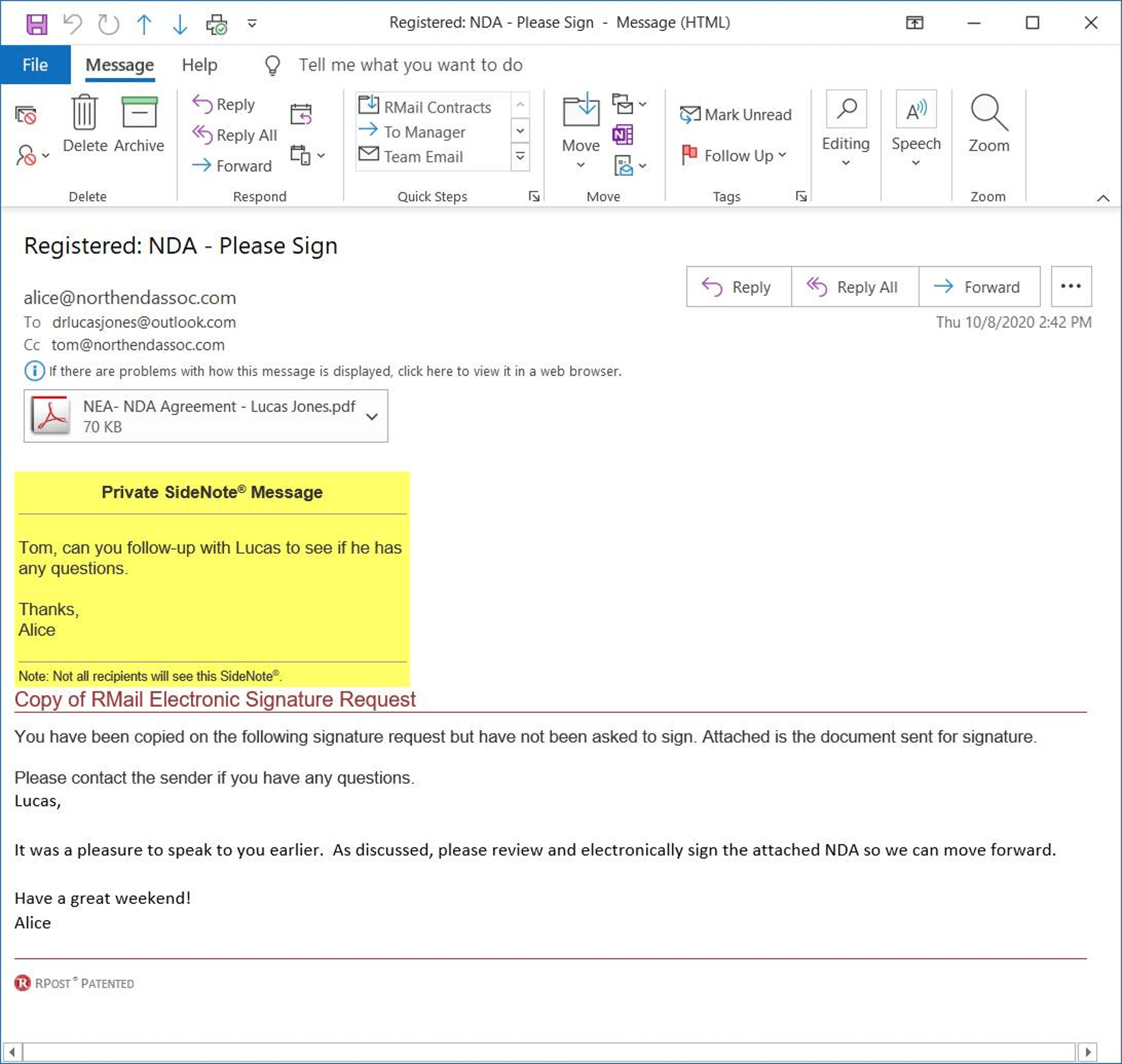Go to previous item using up arrow
The width and height of the screenshot is (1122, 1064).
coord(144,24)
